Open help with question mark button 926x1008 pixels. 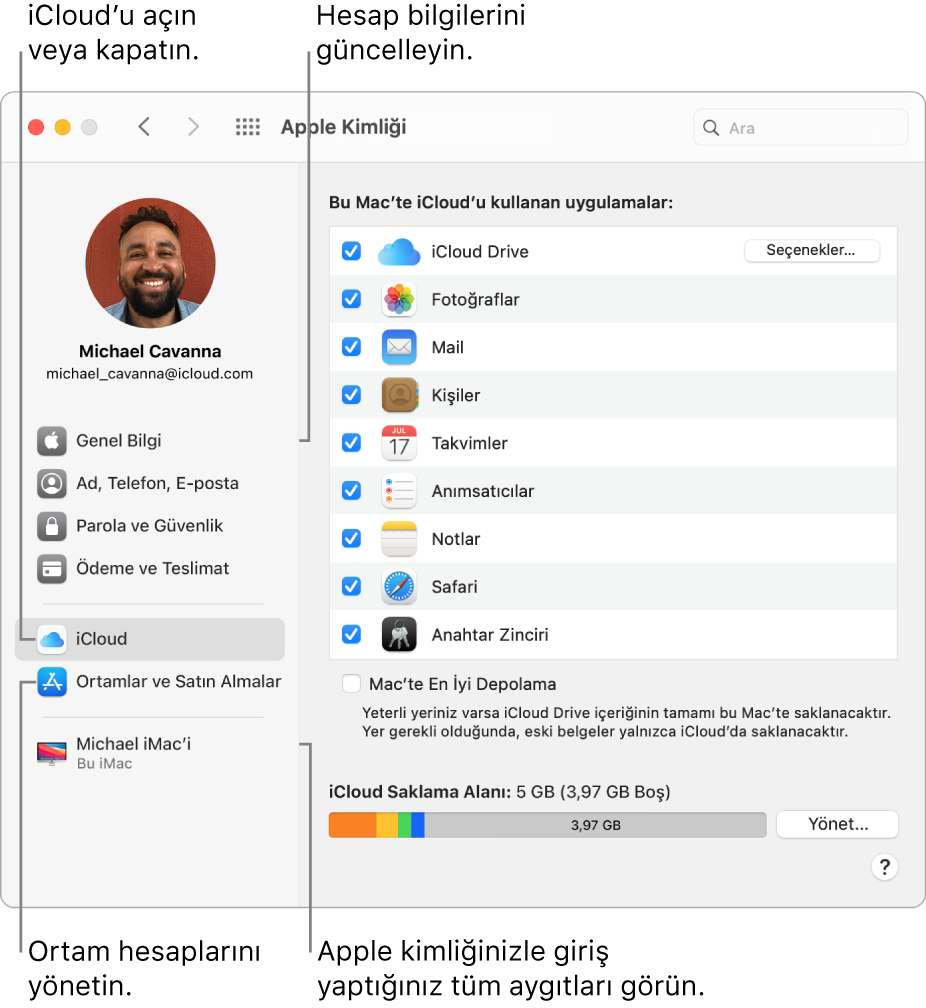[885, 867]
